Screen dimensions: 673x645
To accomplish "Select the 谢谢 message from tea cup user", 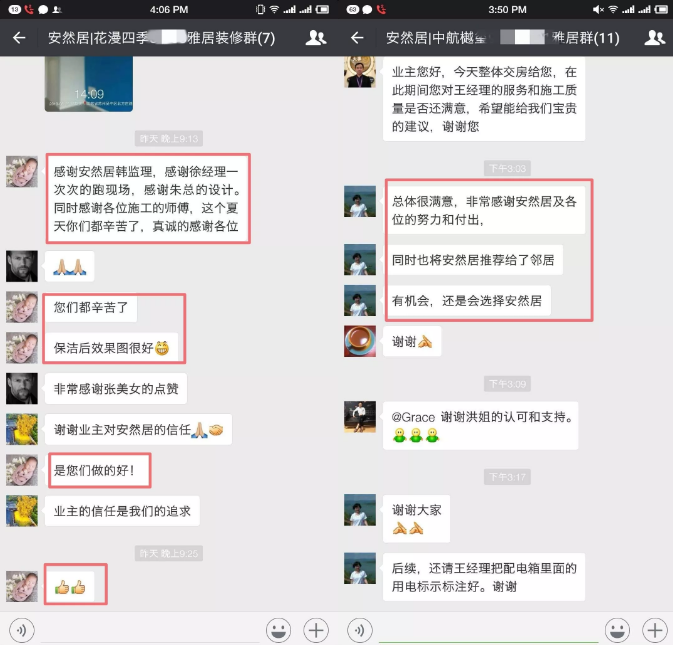I will click(x=412, y=342).
